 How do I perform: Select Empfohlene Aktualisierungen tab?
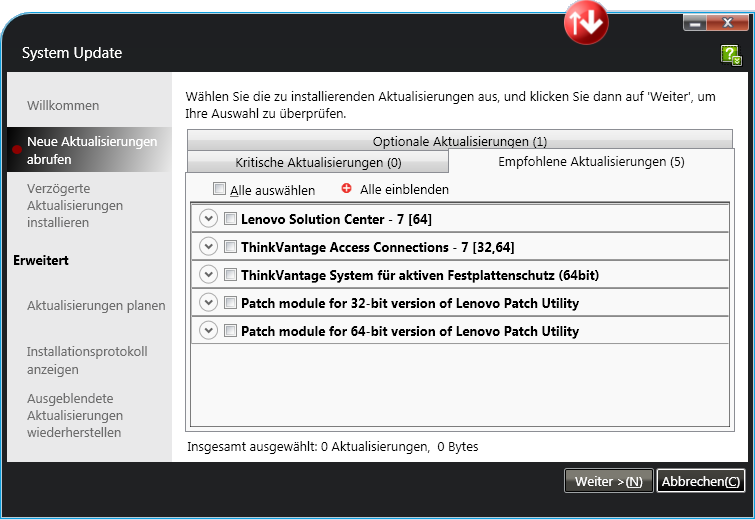click(x=591, y=161)
